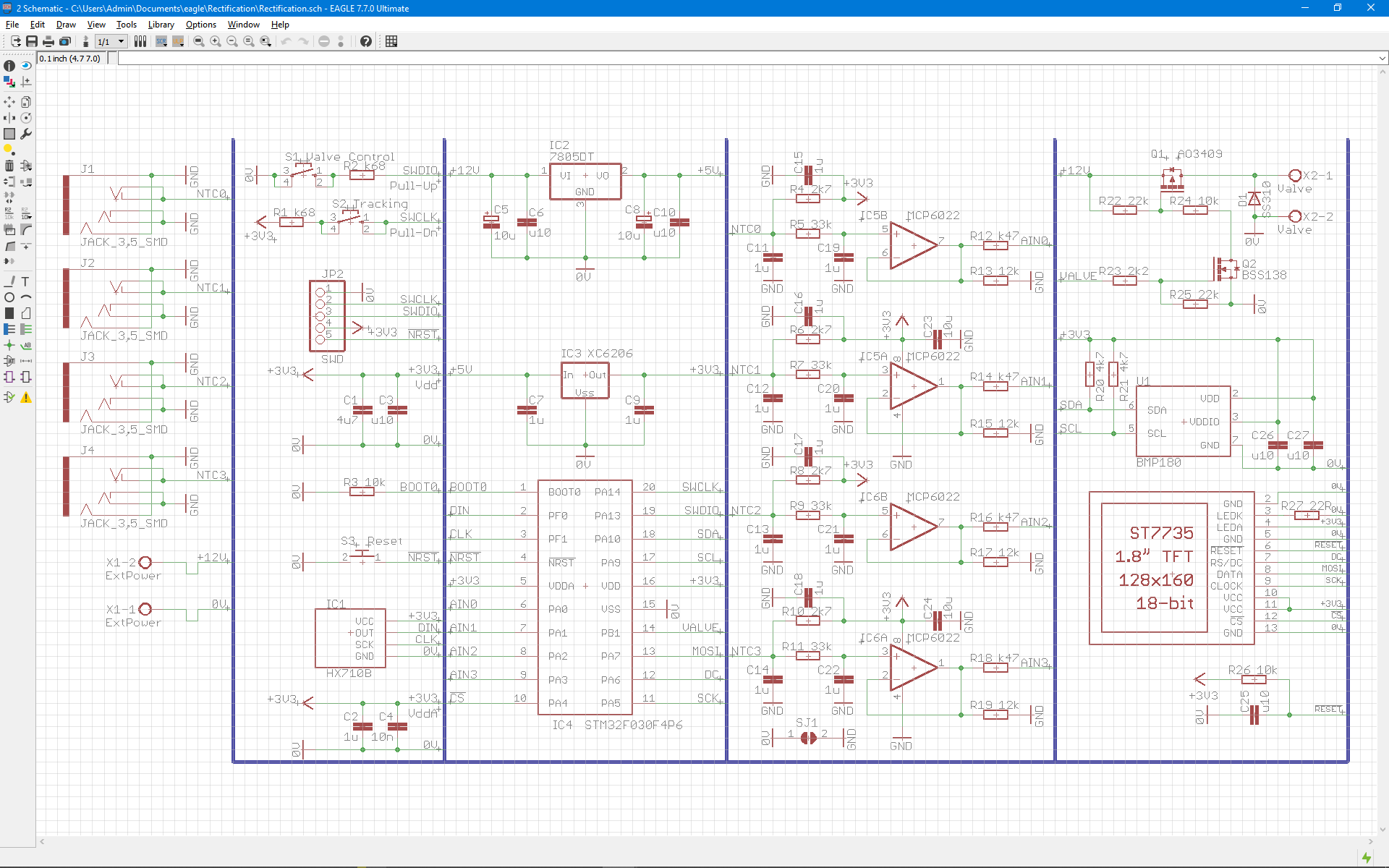
Task: Click the ULP run button
Action: [x=178, y=41]
